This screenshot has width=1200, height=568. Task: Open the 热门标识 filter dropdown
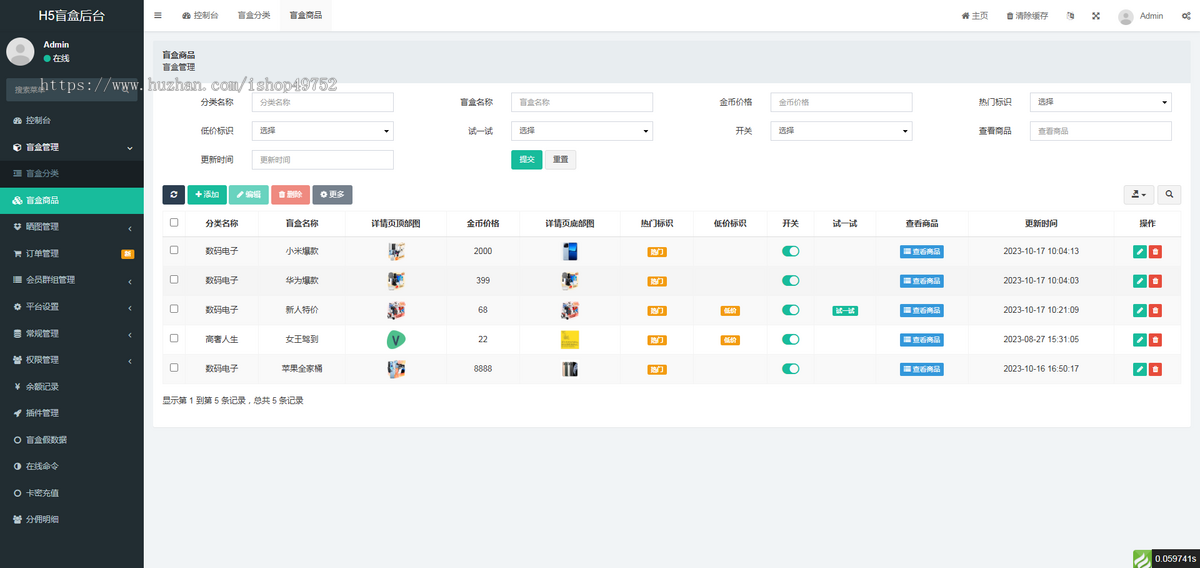pos(1100,102)
